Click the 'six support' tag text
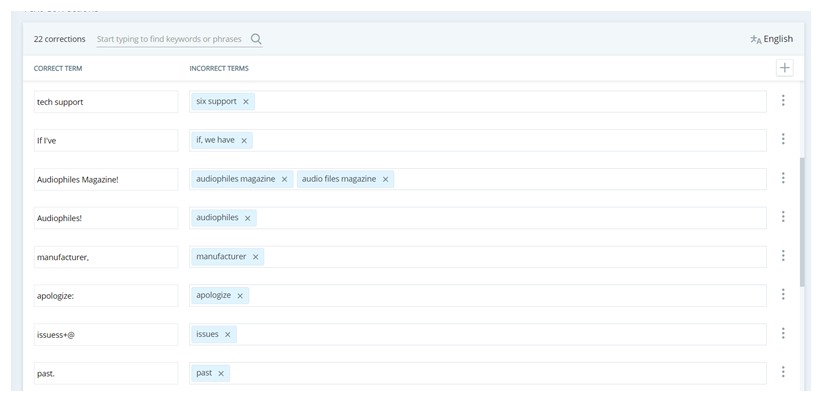The image size is (813, 399). [x=216, y=101]
